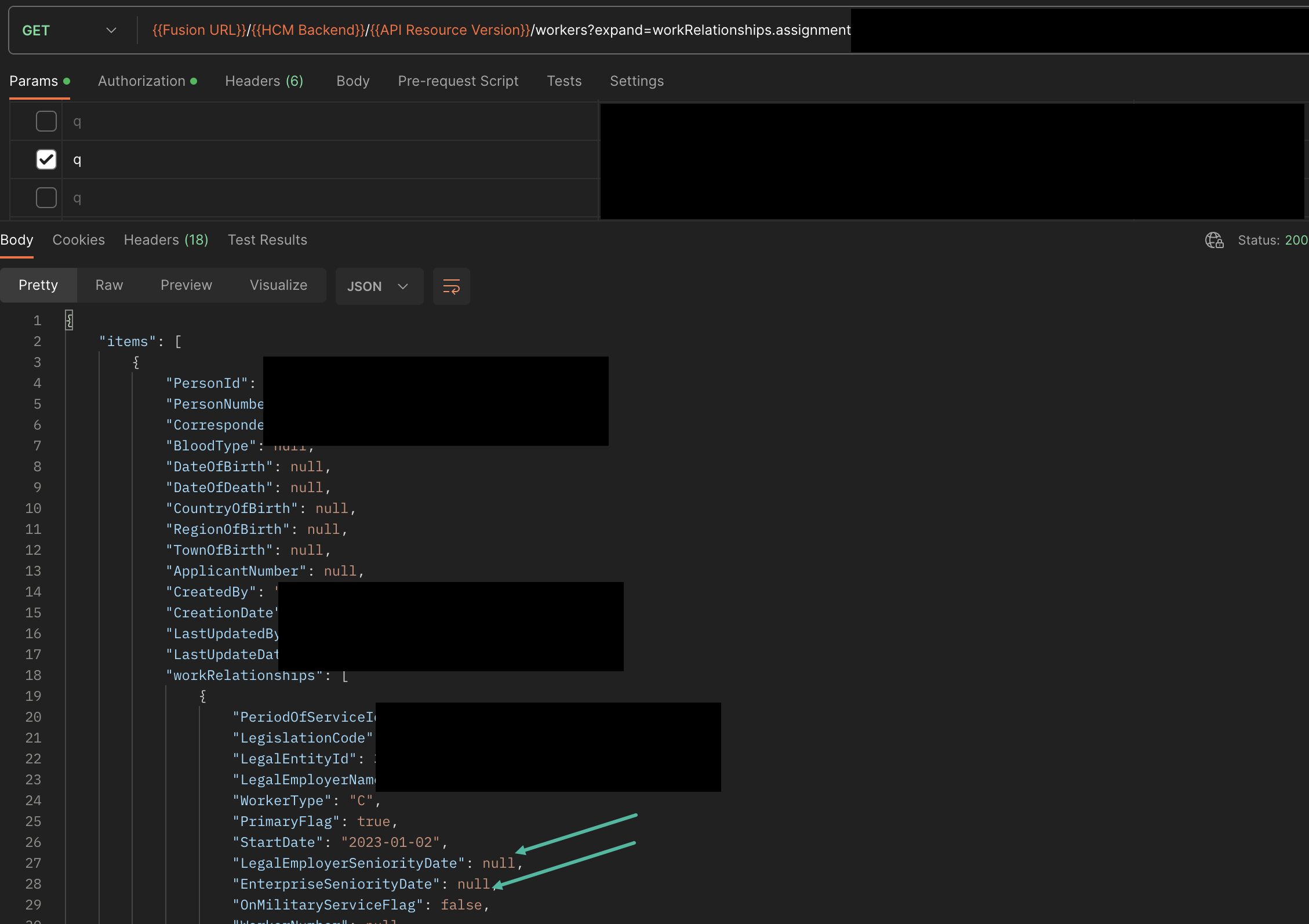
Task: Enable the last q query parameter row
Action: (46, 198)
